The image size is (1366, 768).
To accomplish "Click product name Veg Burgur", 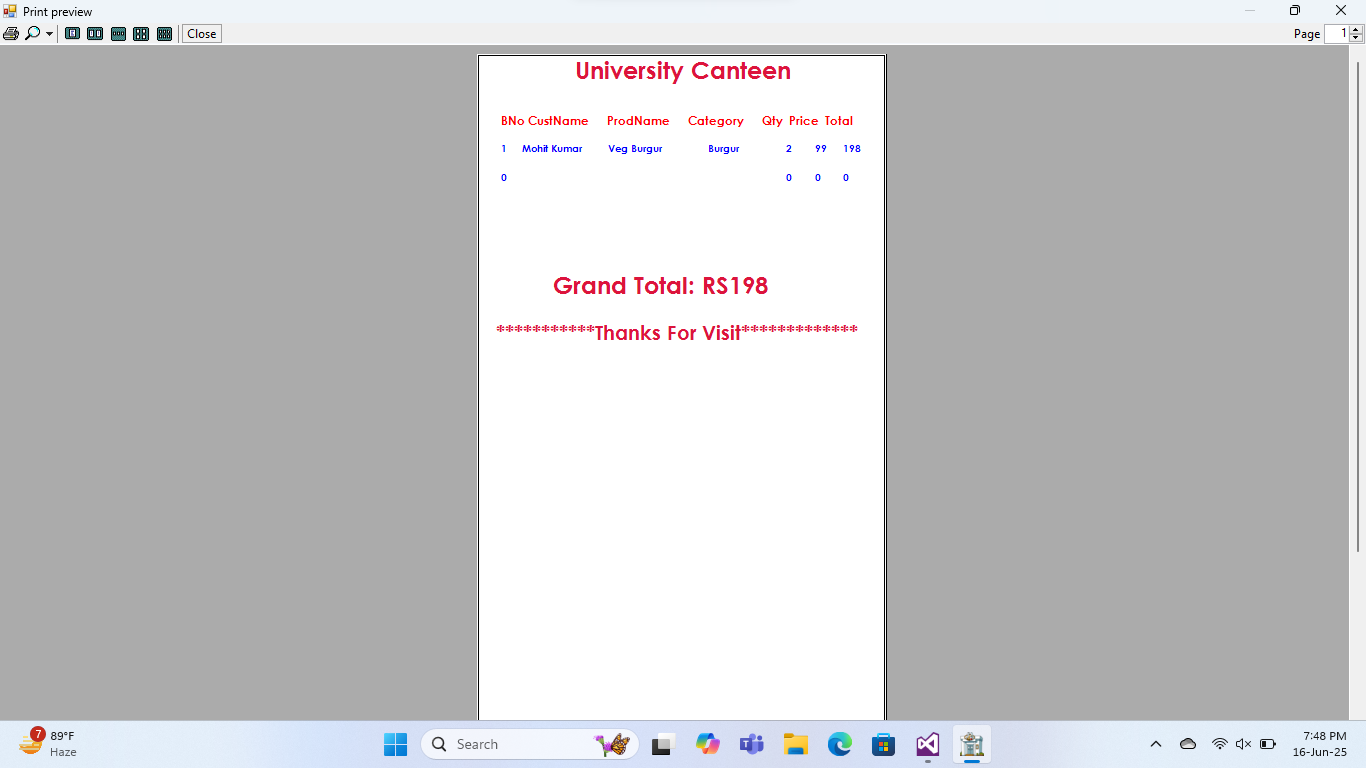I will click(x=635, y=149).
